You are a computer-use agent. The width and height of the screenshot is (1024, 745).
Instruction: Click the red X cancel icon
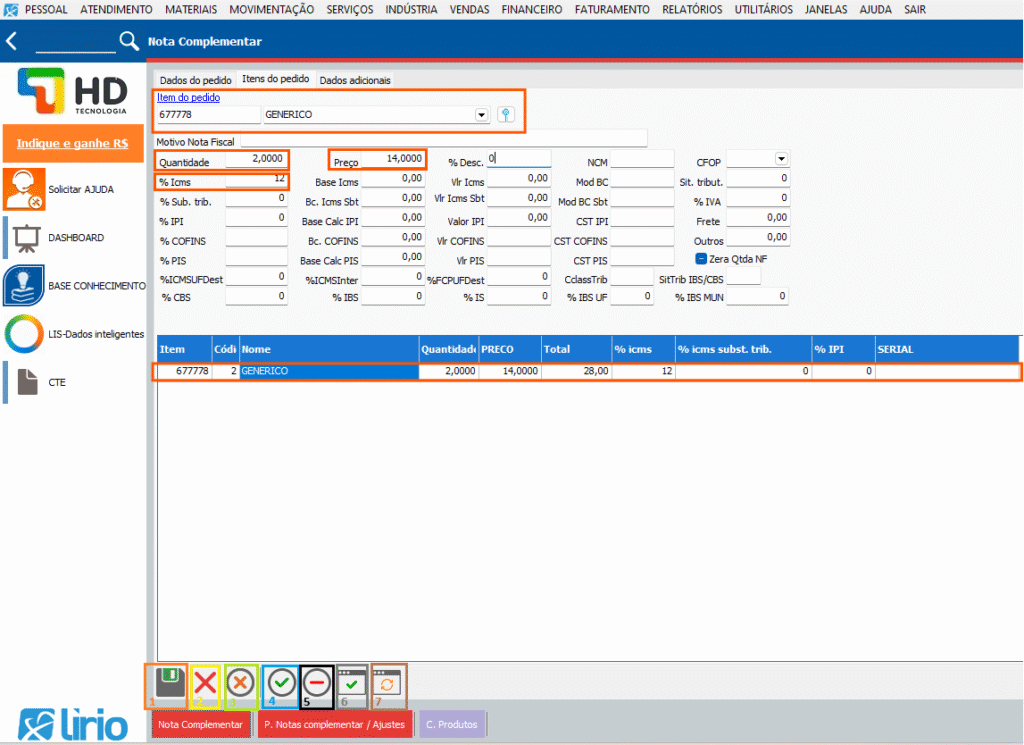205,684
